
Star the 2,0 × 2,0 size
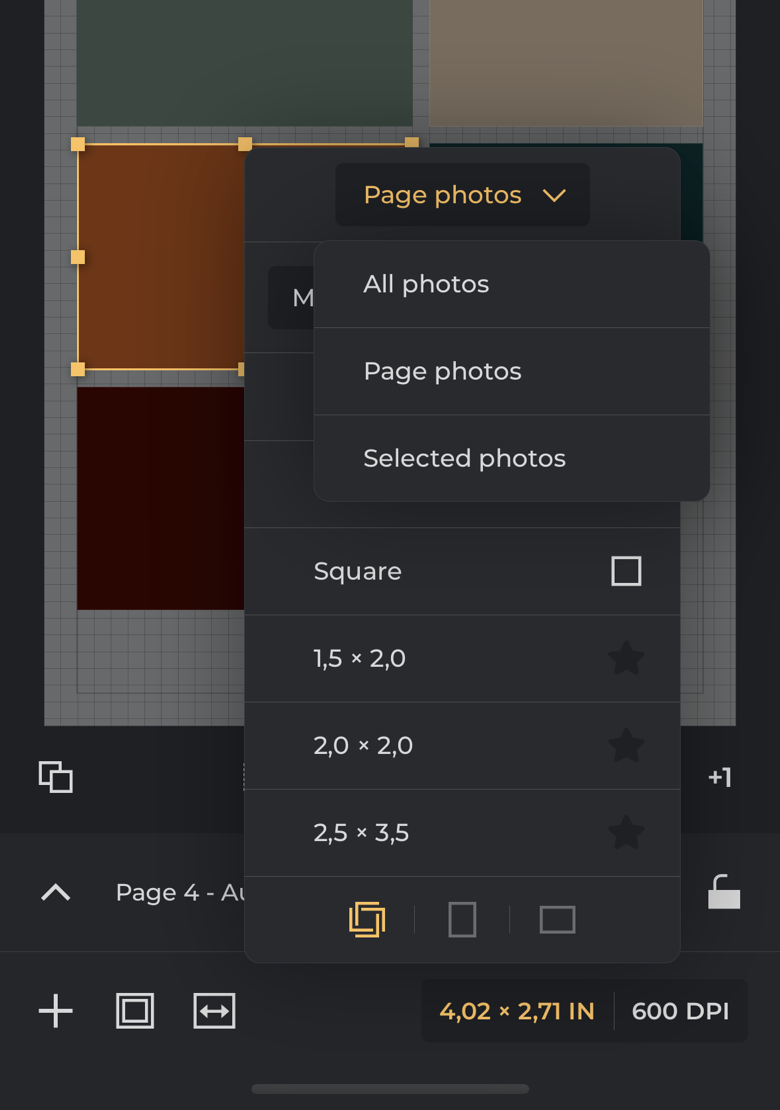(626, 745)
